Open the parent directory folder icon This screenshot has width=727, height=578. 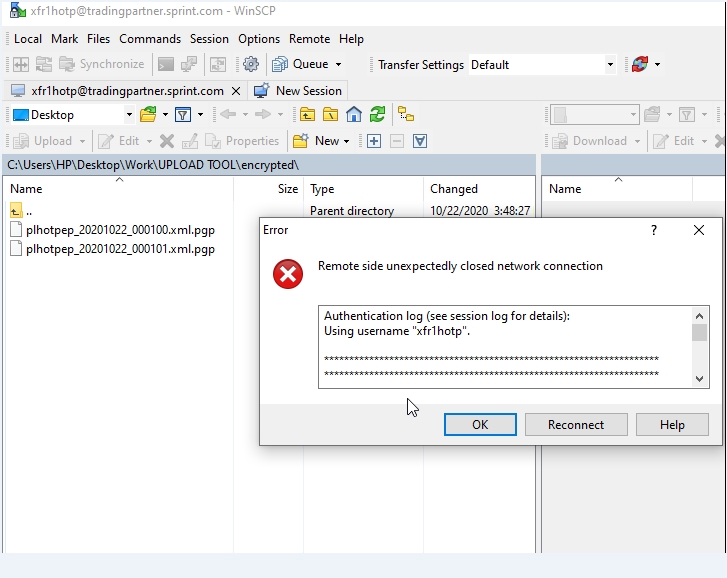307,115
